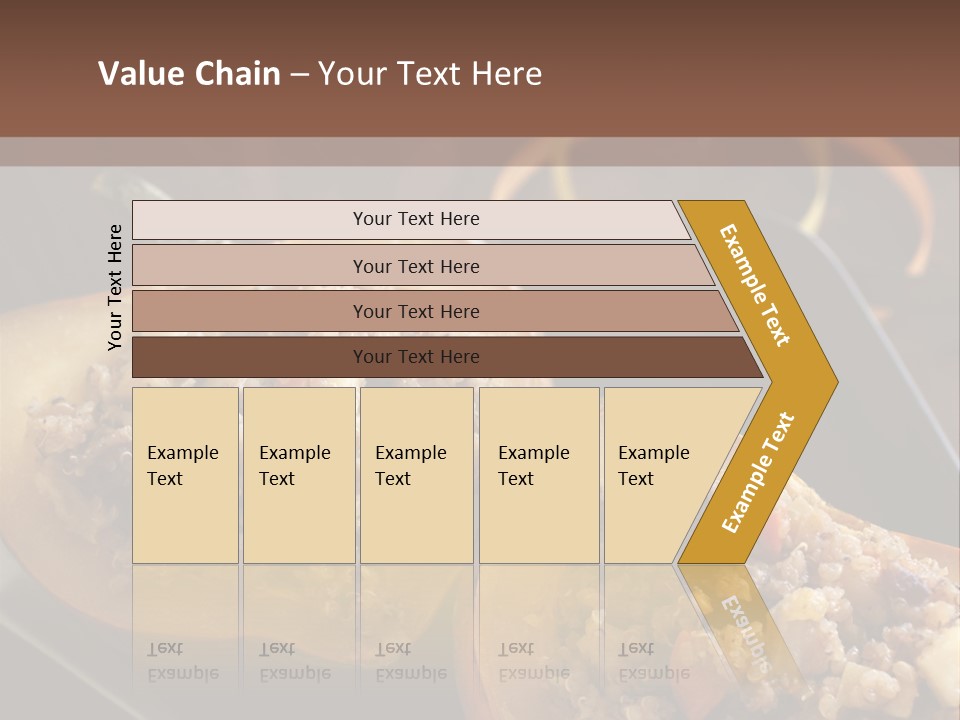
Task: Click the second 'Your Text Here' bar from top
Action: [x=415, y=266]
